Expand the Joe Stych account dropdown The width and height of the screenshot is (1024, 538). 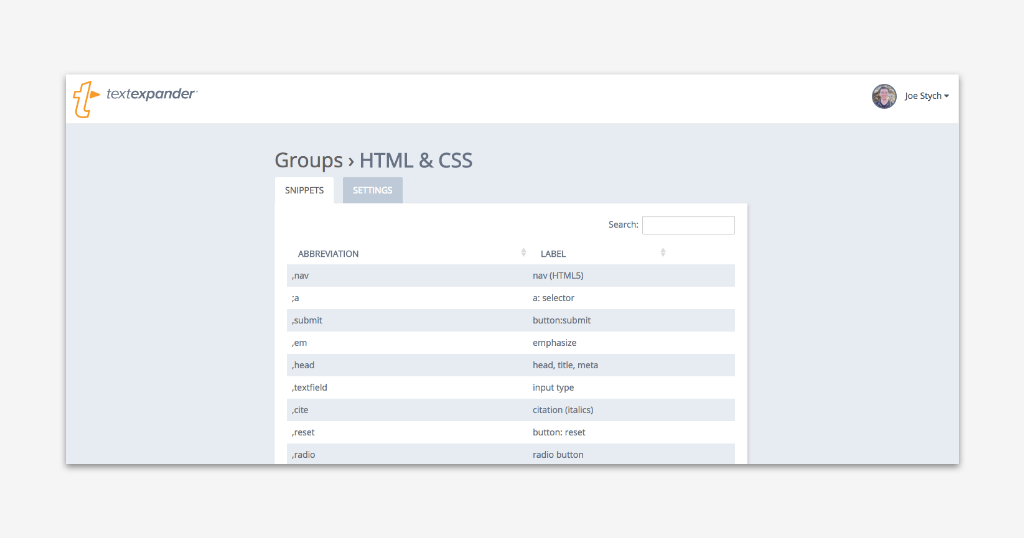pyautogui.click(x=927, y=96)
